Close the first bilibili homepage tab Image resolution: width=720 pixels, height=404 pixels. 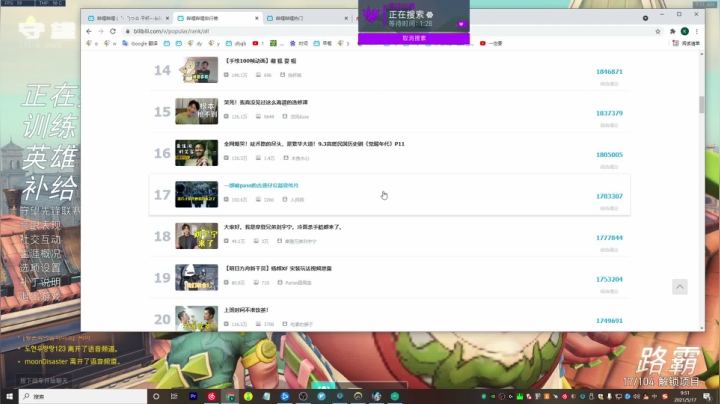[167, 18]
